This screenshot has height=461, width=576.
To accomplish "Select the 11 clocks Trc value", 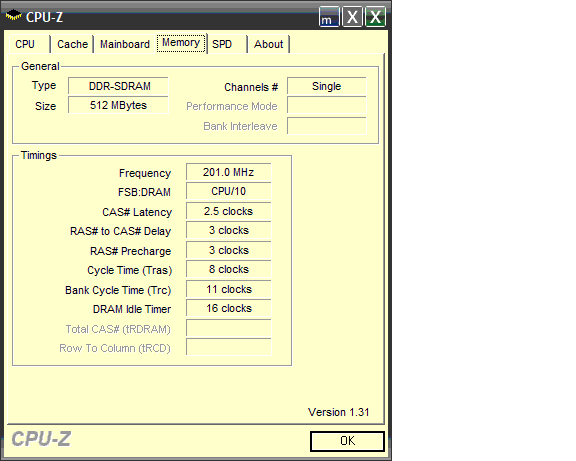I will [x=228, y=289].
